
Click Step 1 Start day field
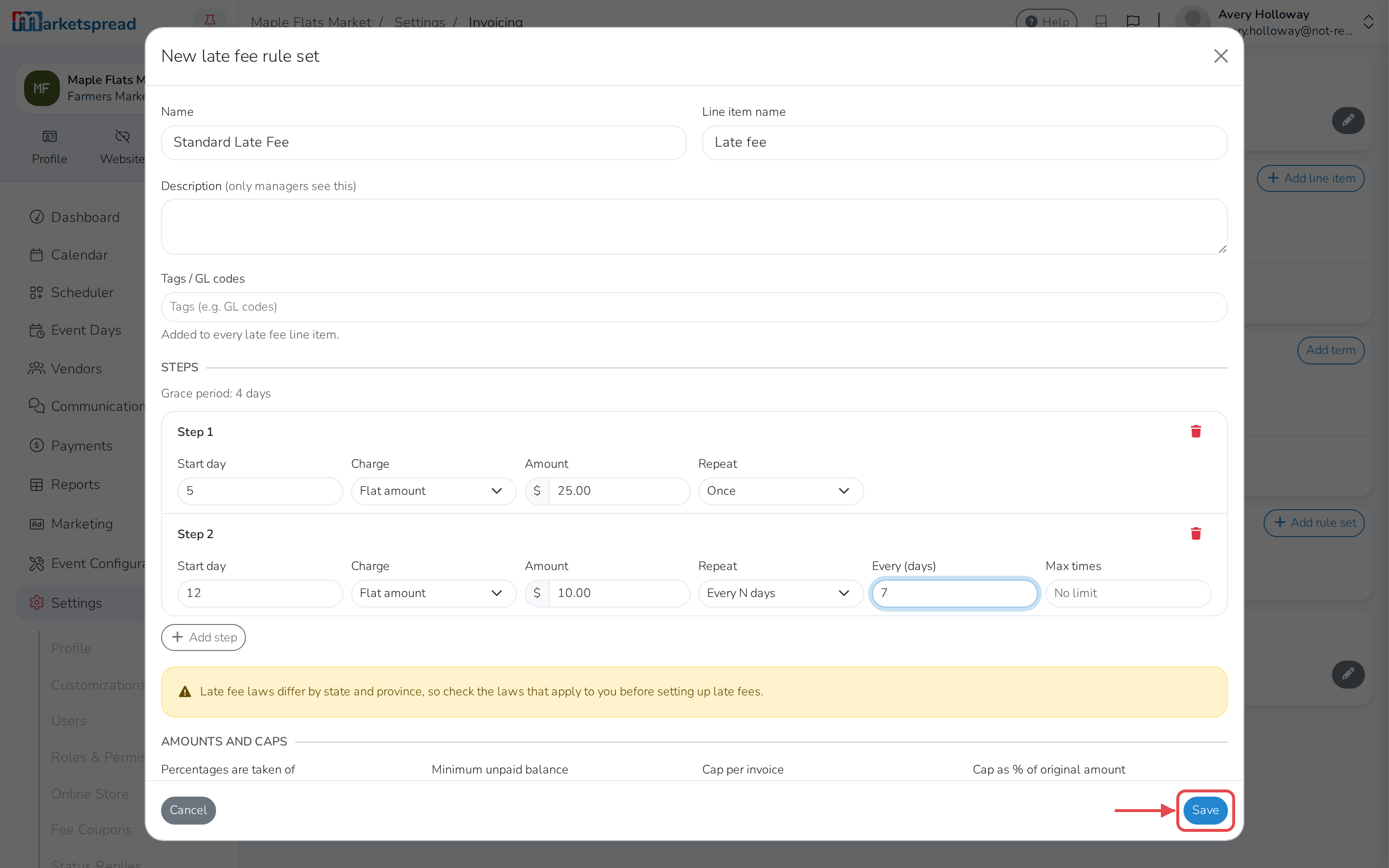click(260, 491)
